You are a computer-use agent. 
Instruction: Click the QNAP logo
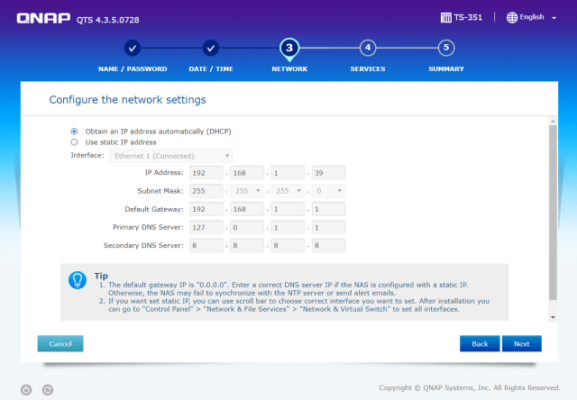click(43, 18)
